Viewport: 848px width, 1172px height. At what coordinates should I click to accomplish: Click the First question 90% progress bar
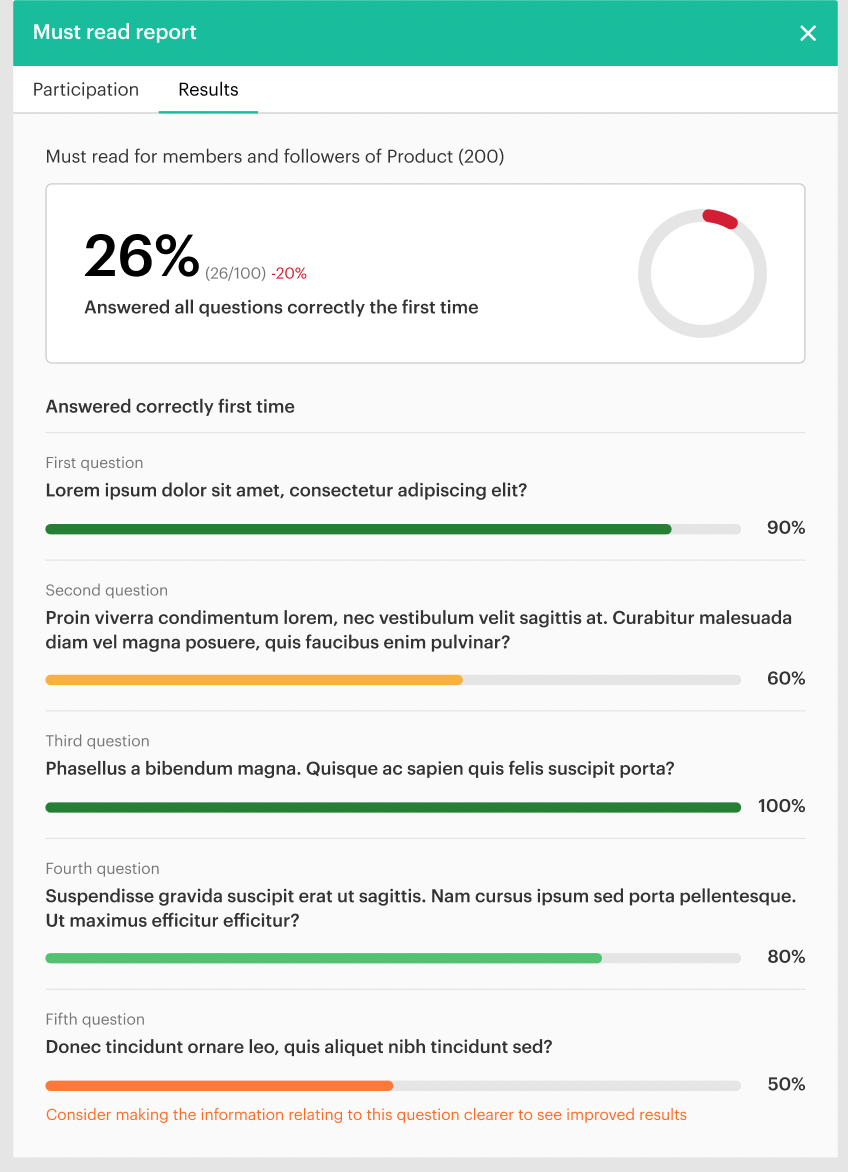pyautogui.click(x=358, y=529)
